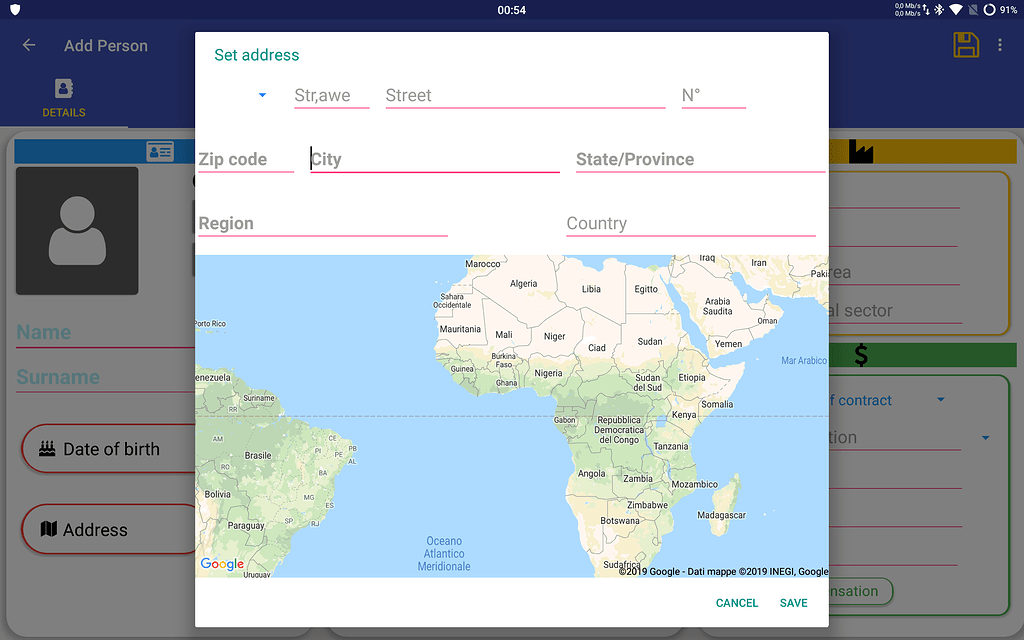
Task: Tap the Bluetooth status icon
Action: [939, 9]
